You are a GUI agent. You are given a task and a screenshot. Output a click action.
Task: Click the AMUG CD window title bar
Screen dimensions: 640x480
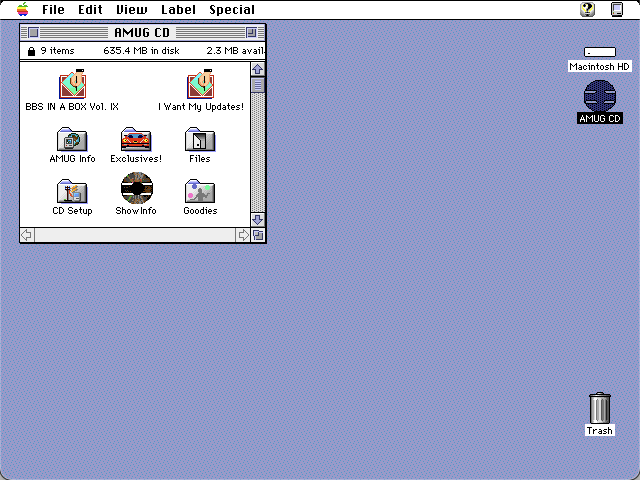(142, 32)
